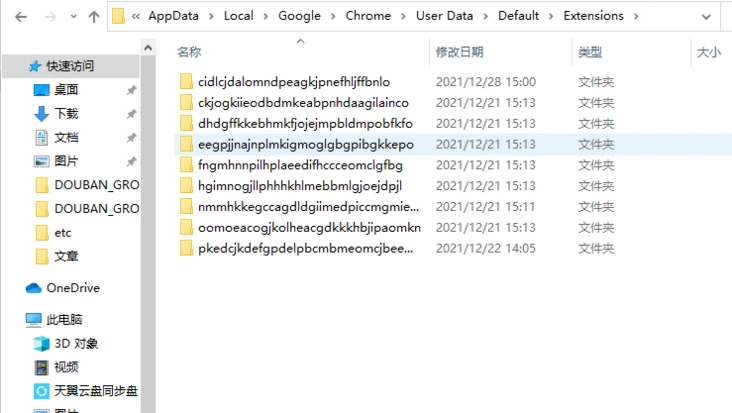Screen dimensions: 732x413
Task: Open the chevron after Extensions breadcrumb
Action: (636, 16)
